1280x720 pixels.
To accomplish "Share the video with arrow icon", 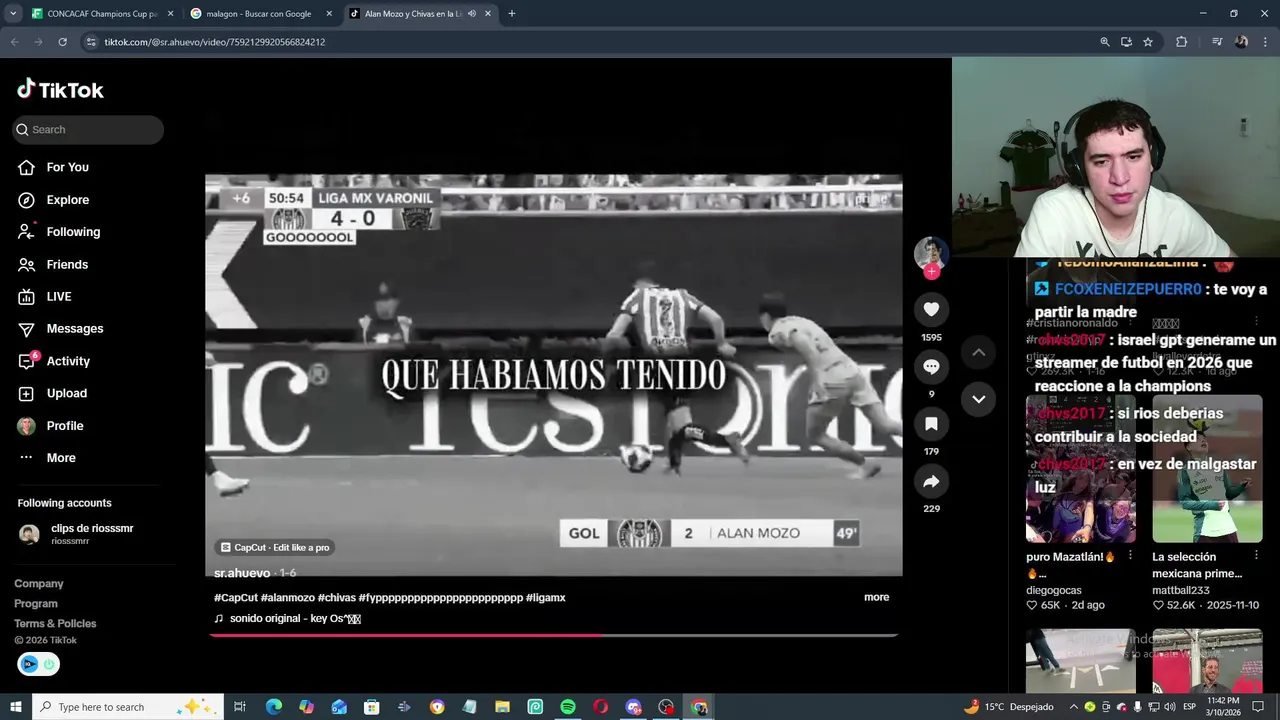I will (931, 482).
